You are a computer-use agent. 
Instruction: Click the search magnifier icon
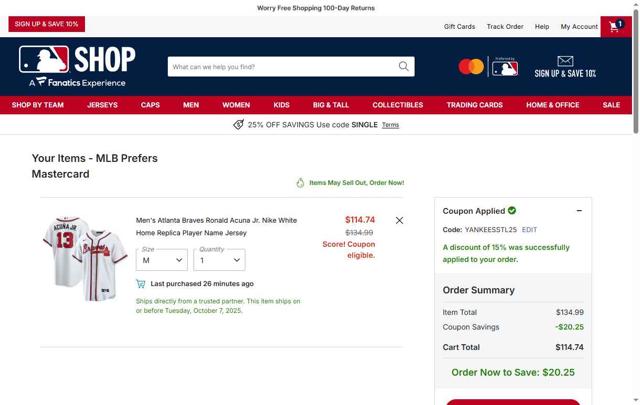[x=403, y=67]
